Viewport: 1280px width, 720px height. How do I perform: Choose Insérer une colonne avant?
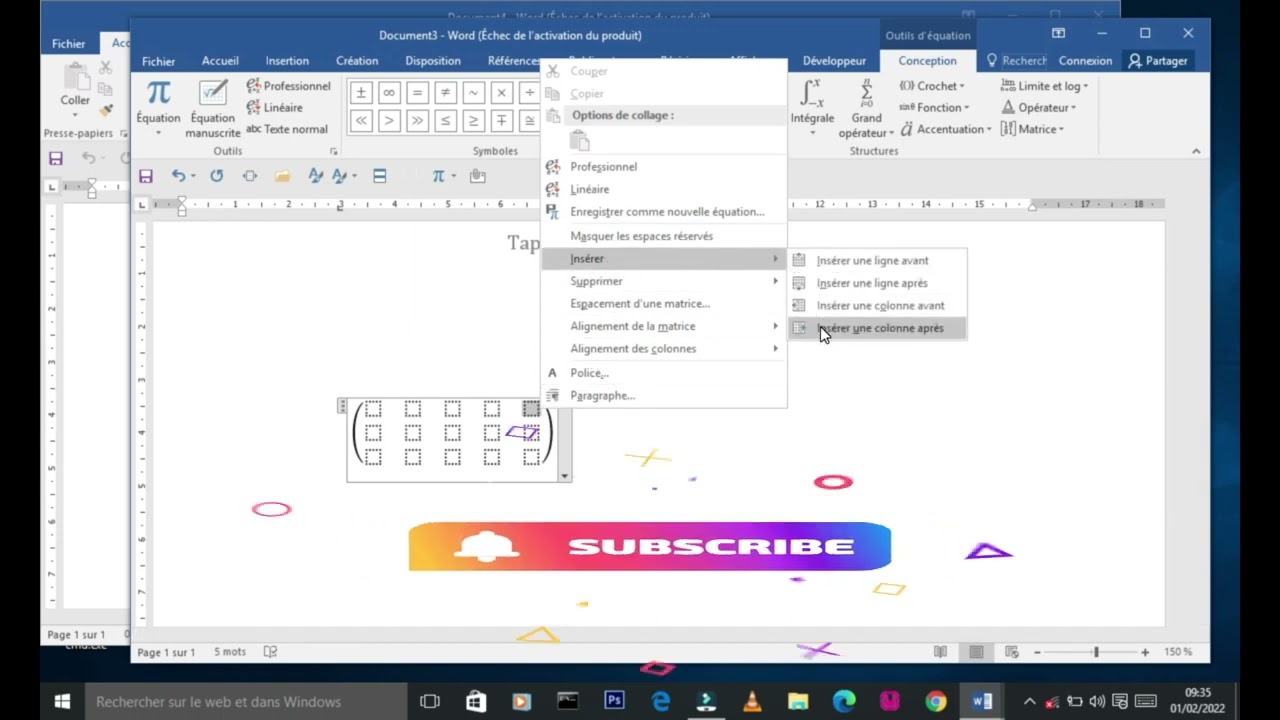(x=877, y=305)
